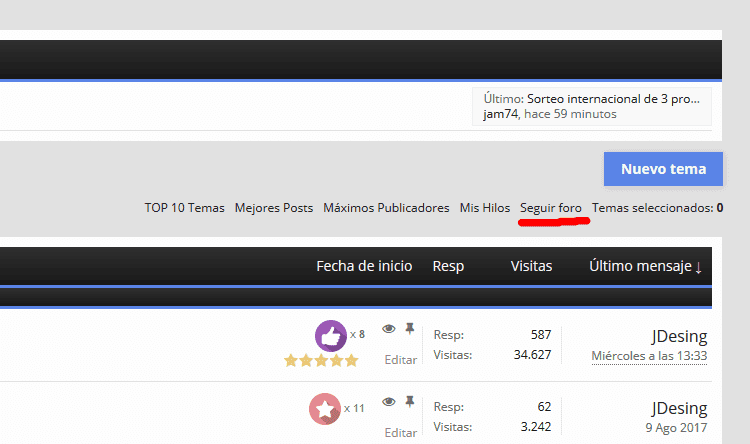The image size is (750, 444).
Task: Click 9 Ago 2017 date
Action: tap(676, 428)
